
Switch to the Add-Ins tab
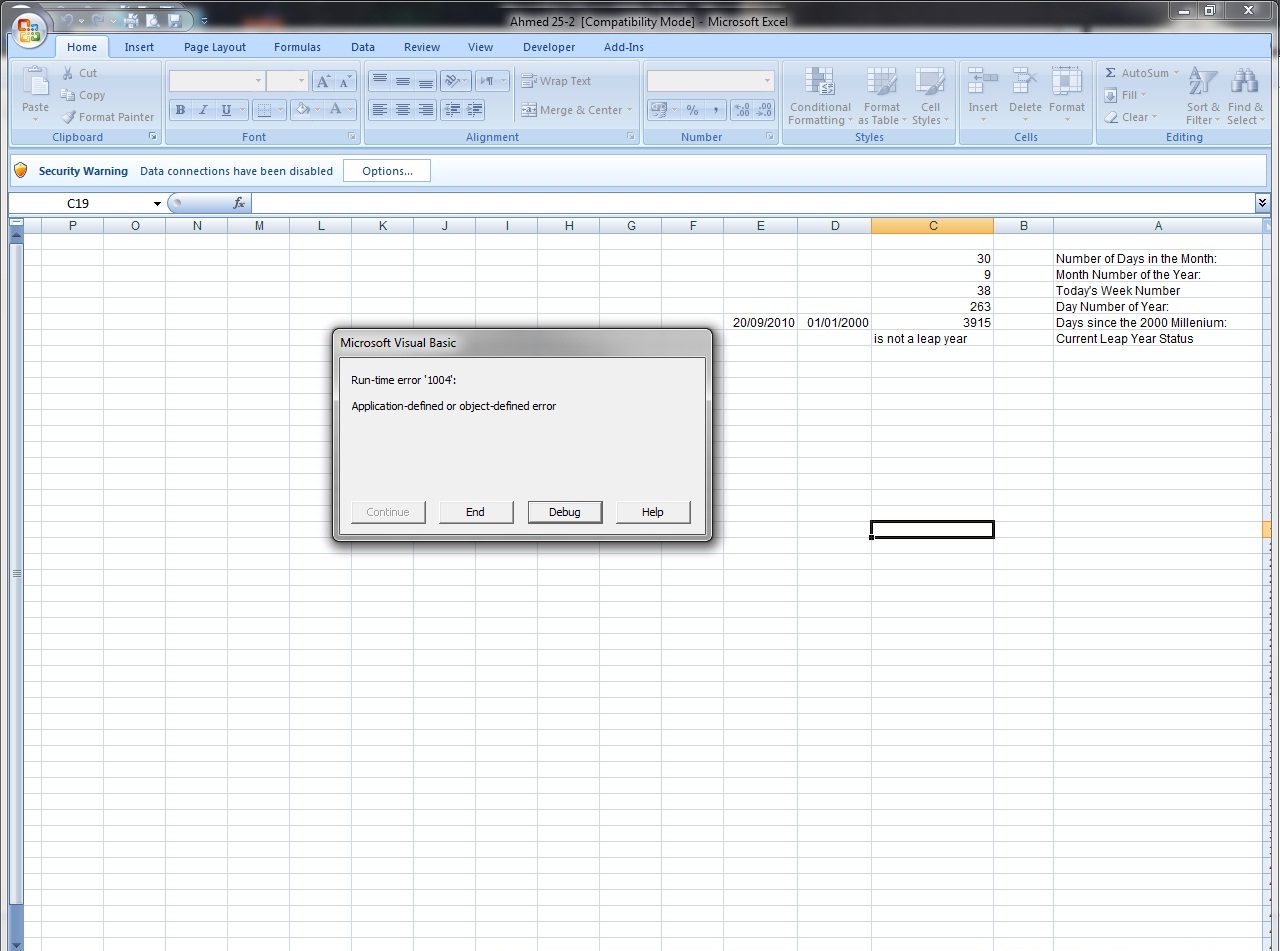[624, 47]
